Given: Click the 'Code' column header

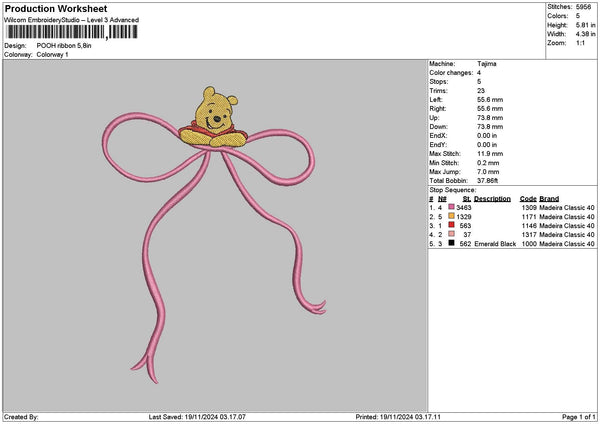Looking at the screenshot, I should click(x=528, y=199).
